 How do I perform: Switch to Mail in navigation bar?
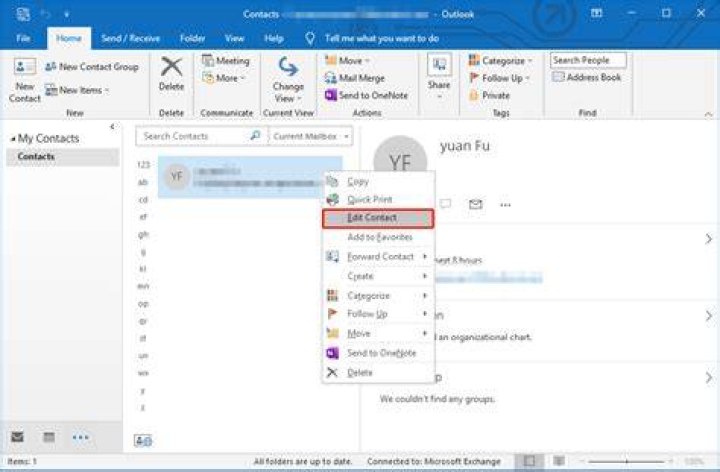coord(17,437)
